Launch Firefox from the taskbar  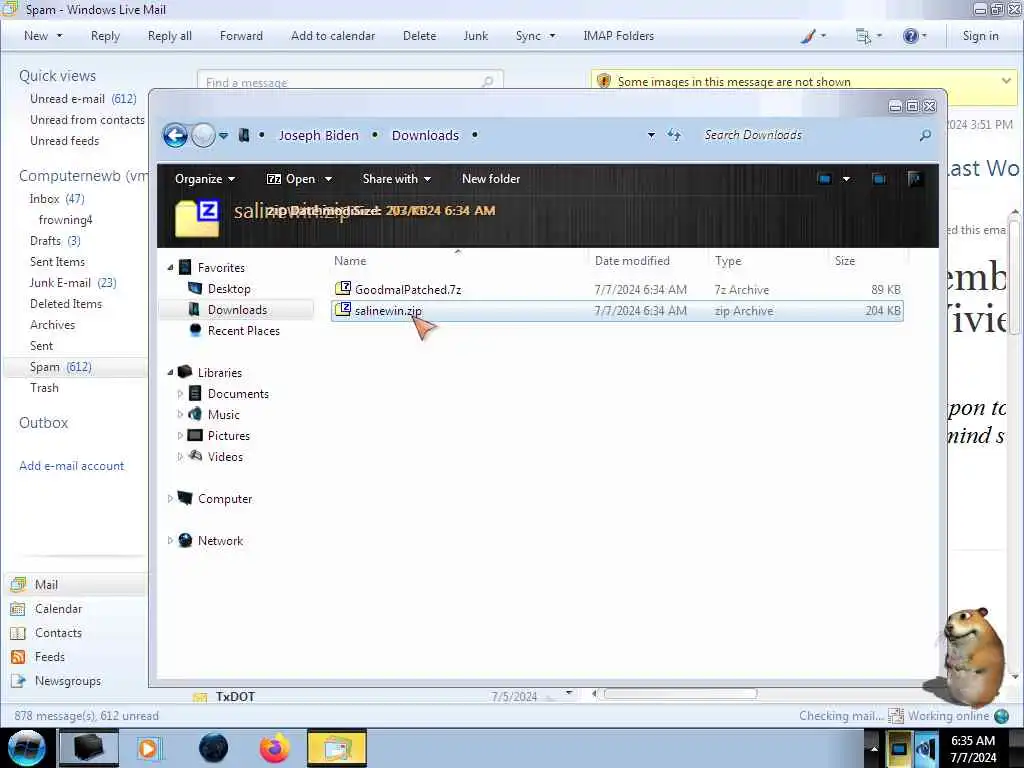pyautogui.click(x=275, y=748)
